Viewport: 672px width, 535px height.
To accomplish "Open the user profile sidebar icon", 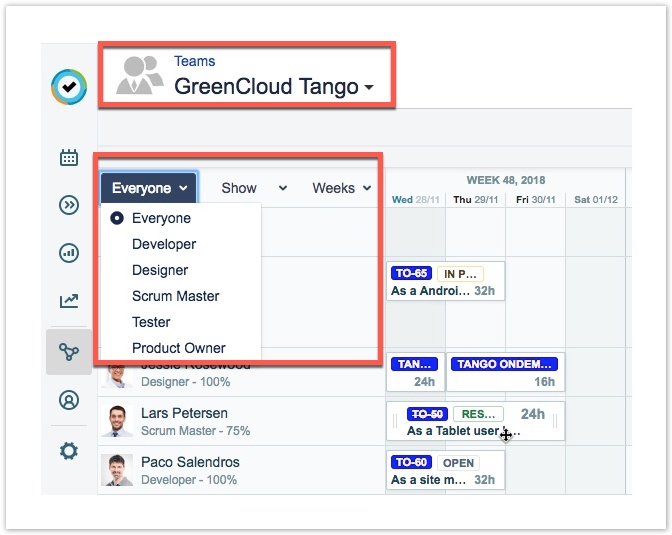I will [x=69, y=400].
